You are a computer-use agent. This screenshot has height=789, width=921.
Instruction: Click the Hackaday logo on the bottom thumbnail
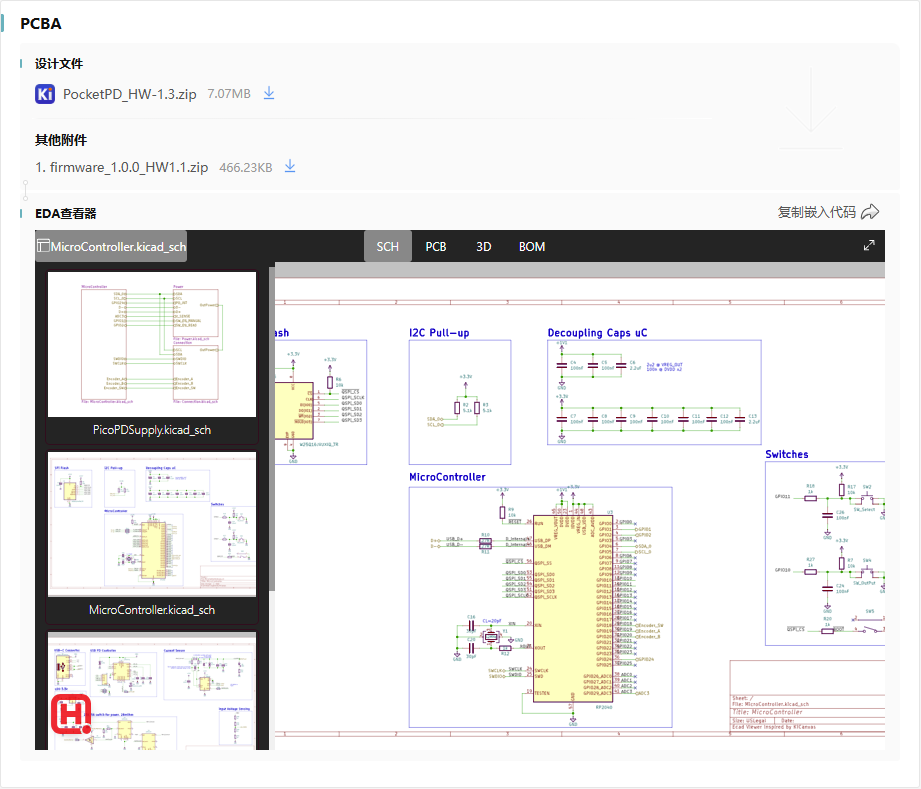pos(70,716)
